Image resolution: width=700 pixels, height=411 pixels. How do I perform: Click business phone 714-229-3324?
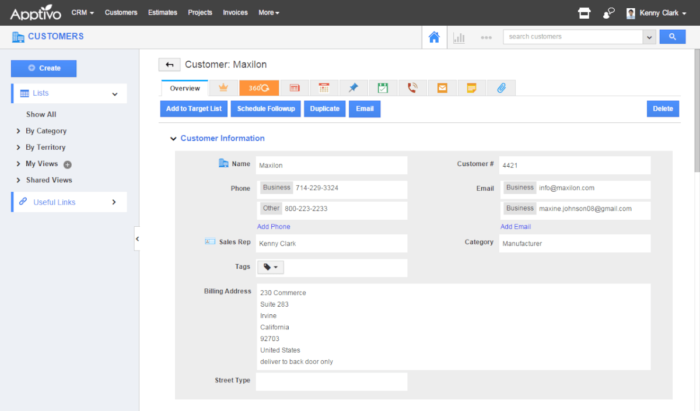[x=317, y=188]
